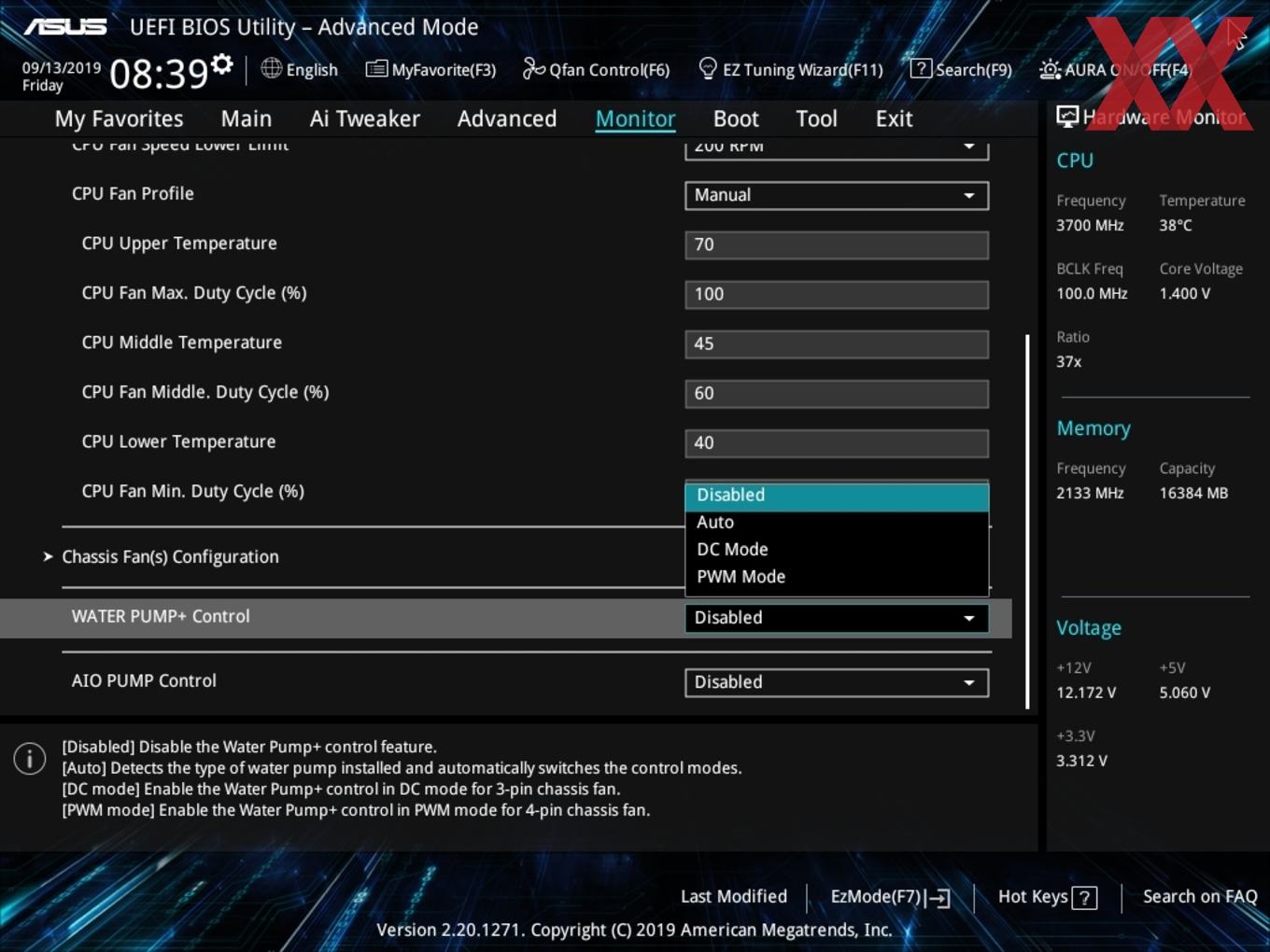Click the AURA light icon
This screenshot has width=1270, height=952.
[x=1050, y=69]
